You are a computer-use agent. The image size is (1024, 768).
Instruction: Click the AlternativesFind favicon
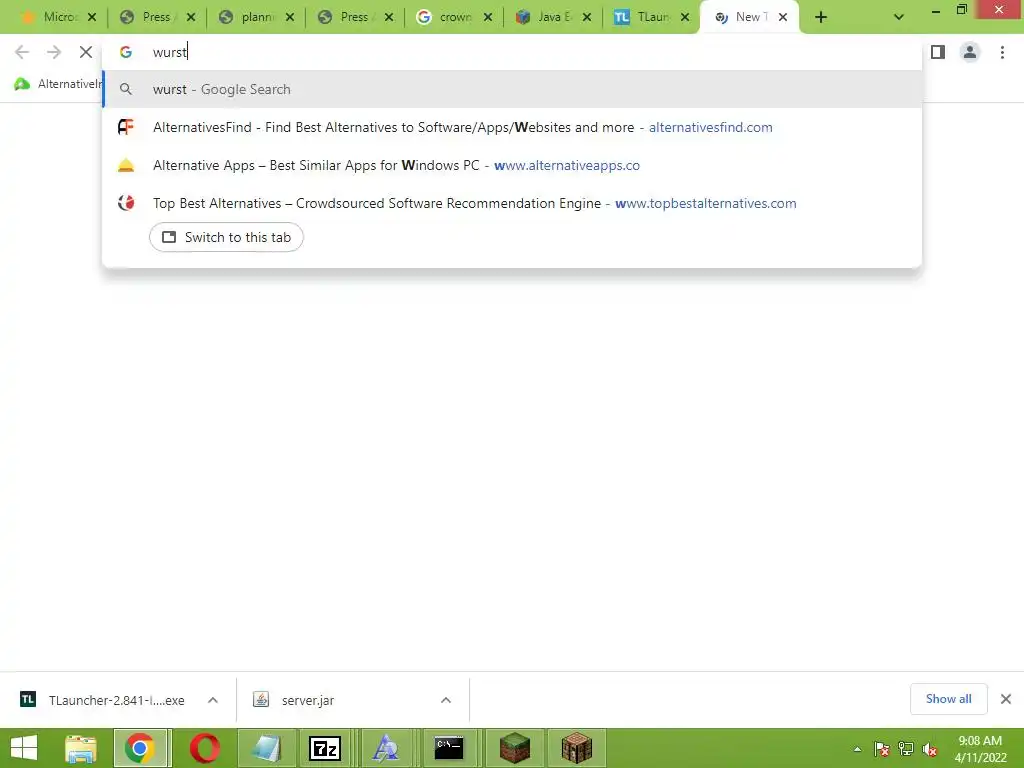pos(126,127)
